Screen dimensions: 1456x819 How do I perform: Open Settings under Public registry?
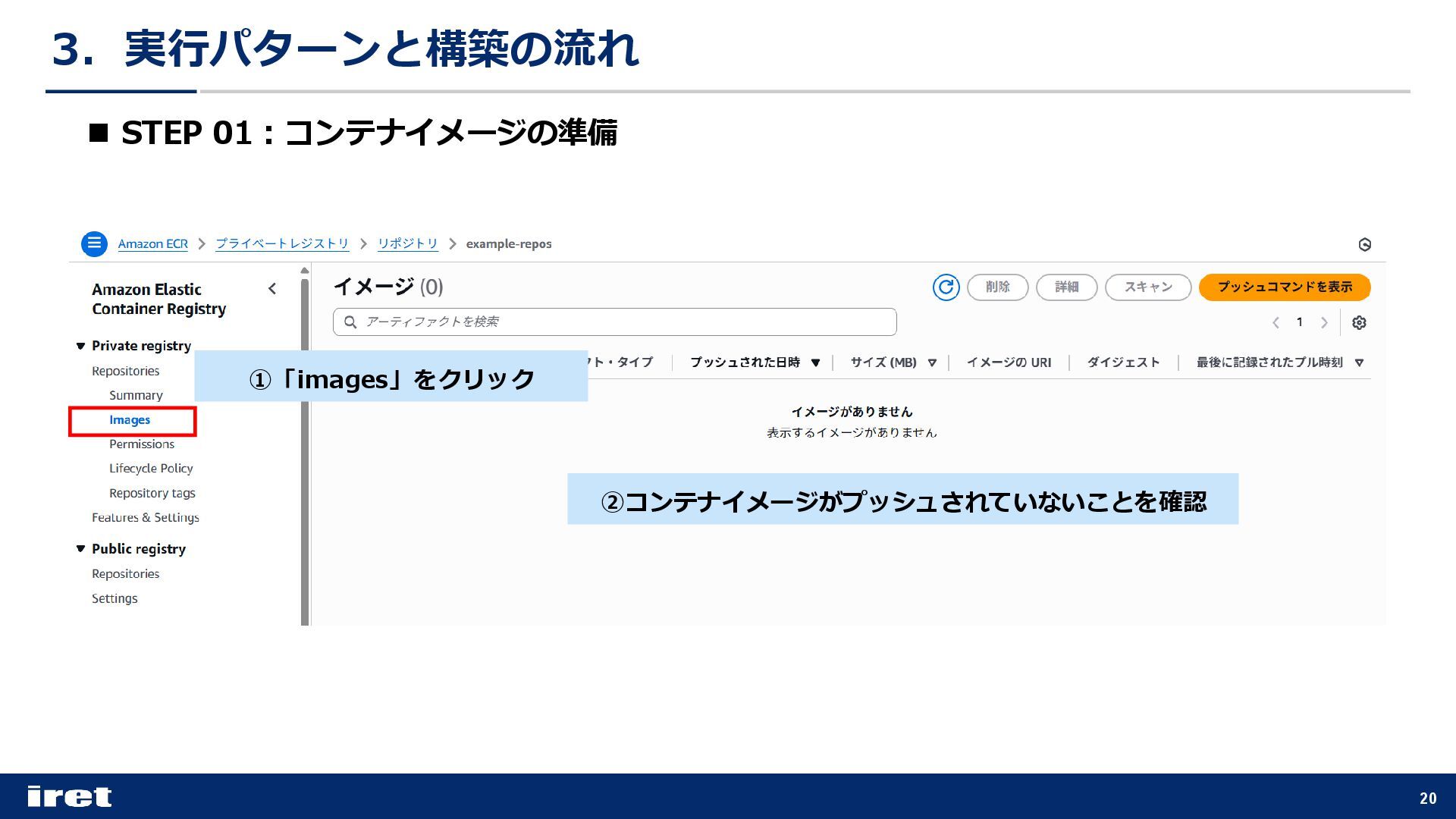[115, 598]
